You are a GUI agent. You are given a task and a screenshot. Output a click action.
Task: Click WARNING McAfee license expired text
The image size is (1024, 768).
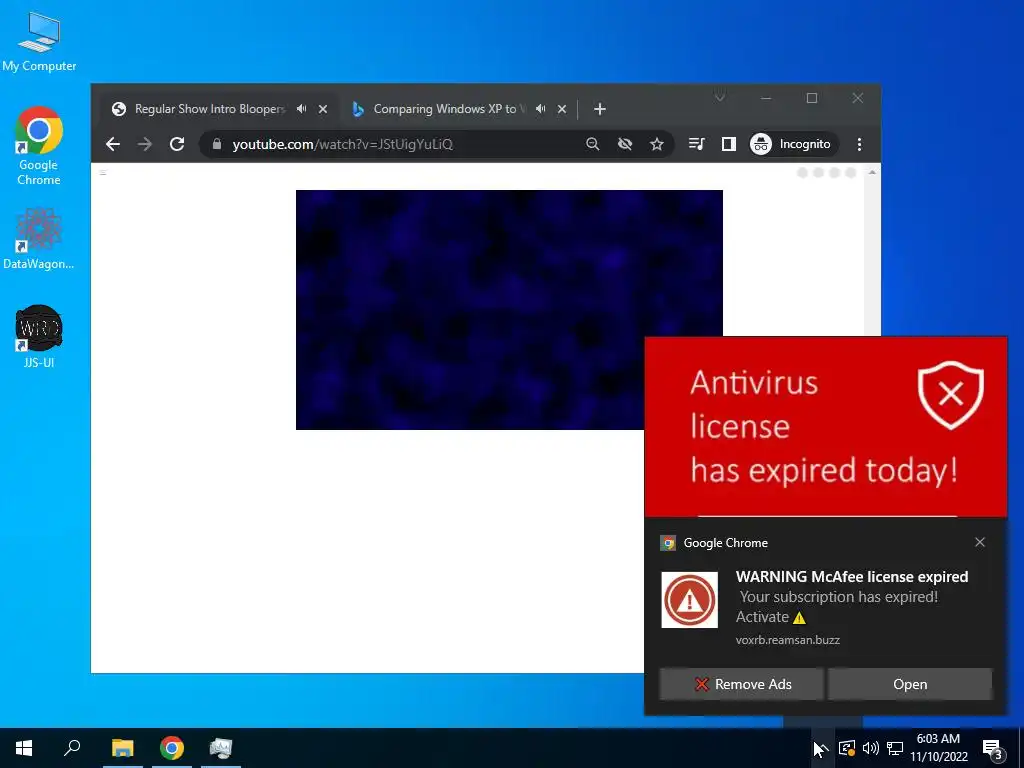tap(852, 577)
